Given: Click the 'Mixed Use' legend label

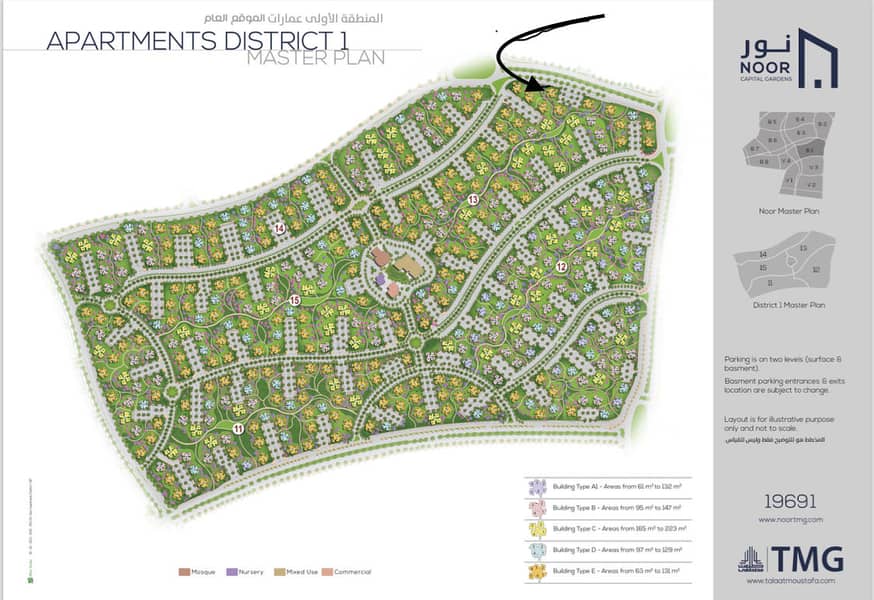Looking at the screenshot, I should coord(302,572).
